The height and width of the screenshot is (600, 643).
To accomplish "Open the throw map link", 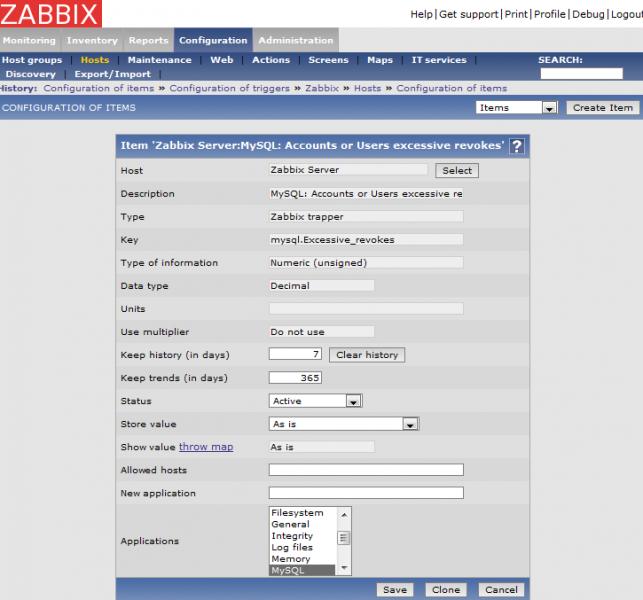I will click(x=206, y=447).
